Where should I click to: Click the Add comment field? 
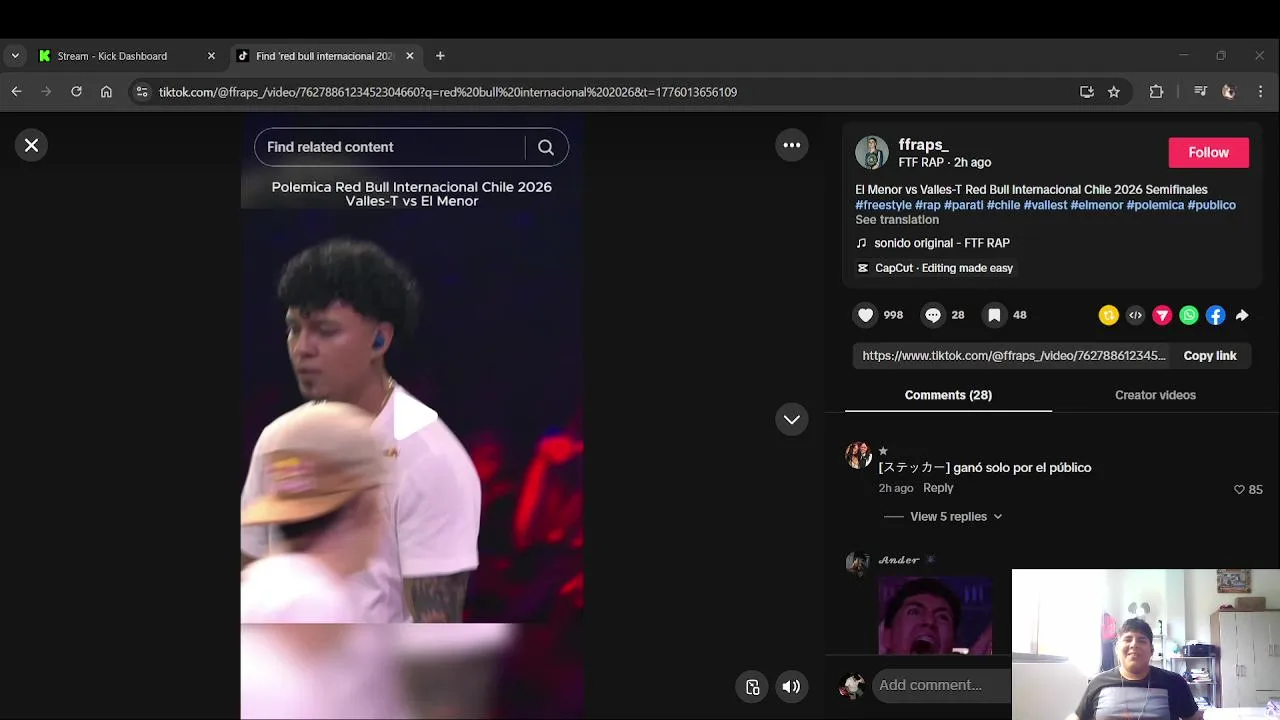click(x=940, y=685)
